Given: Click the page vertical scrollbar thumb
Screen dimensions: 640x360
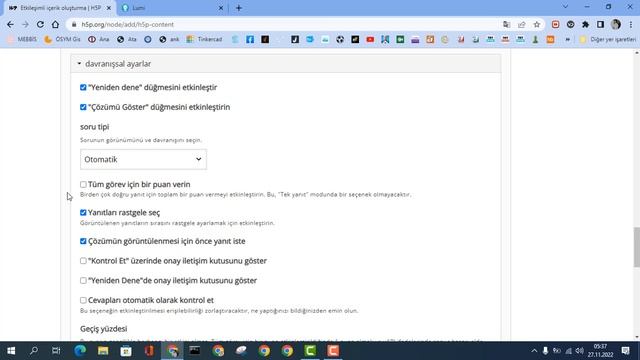Looking at the screenshot, I should tap(636, 247).
